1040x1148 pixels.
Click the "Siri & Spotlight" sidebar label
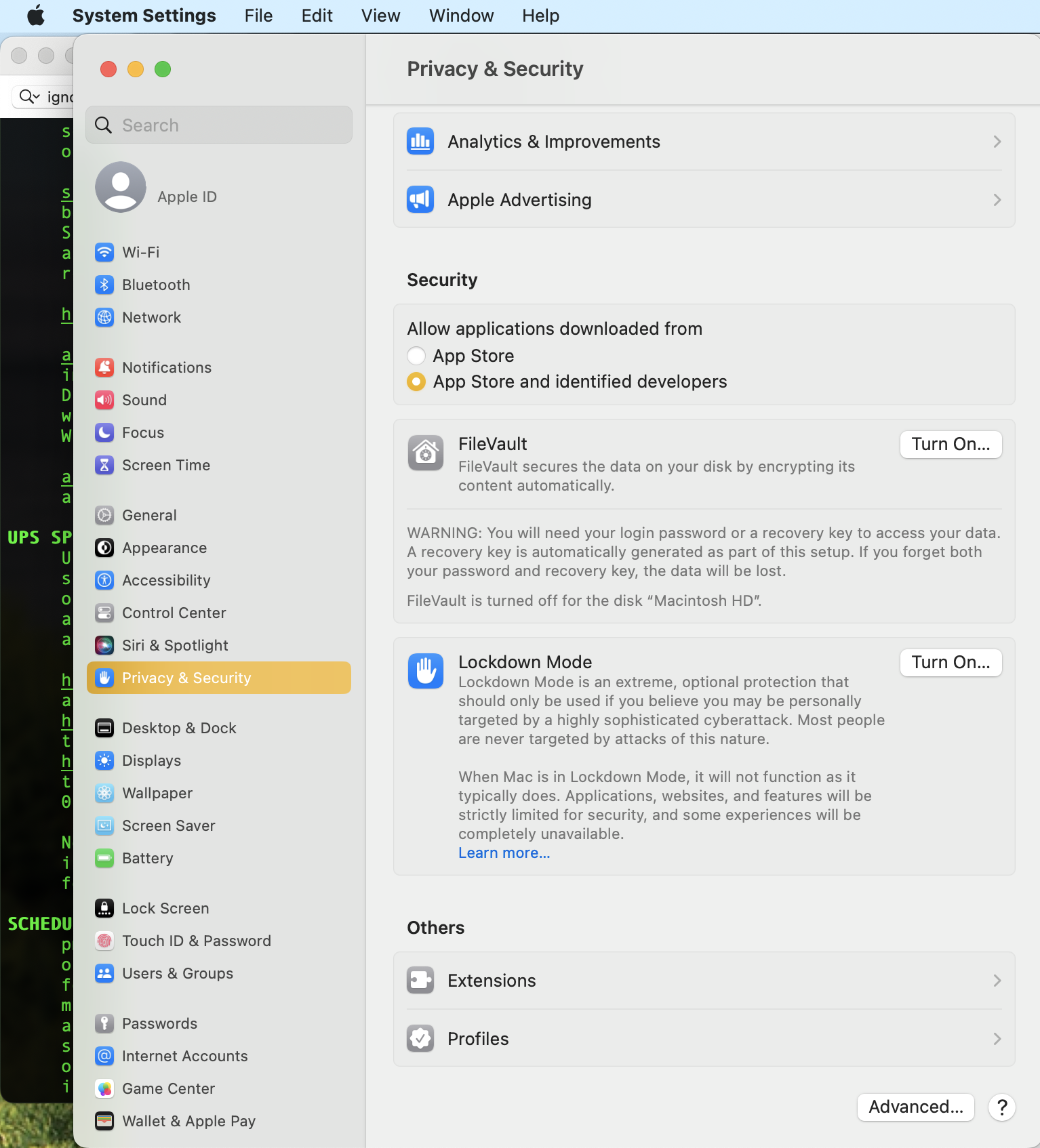[x=175, y=645]
